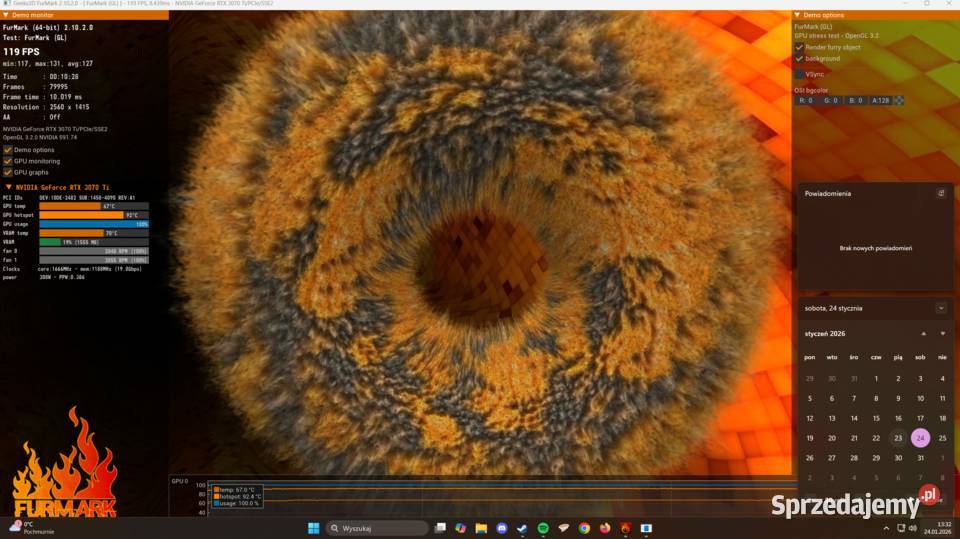Launch Copilot from the taskbar

click(x=460, y=528)
